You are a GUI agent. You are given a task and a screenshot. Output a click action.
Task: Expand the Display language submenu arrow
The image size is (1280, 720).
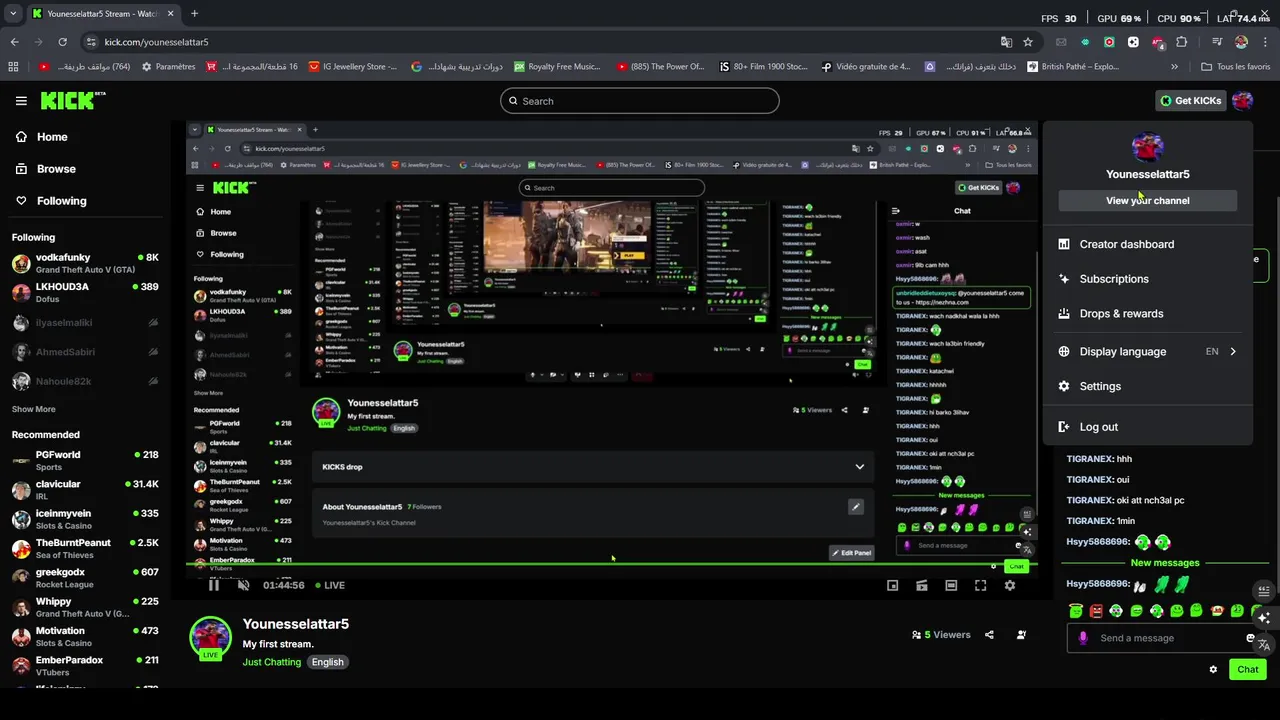[1233, 352]
